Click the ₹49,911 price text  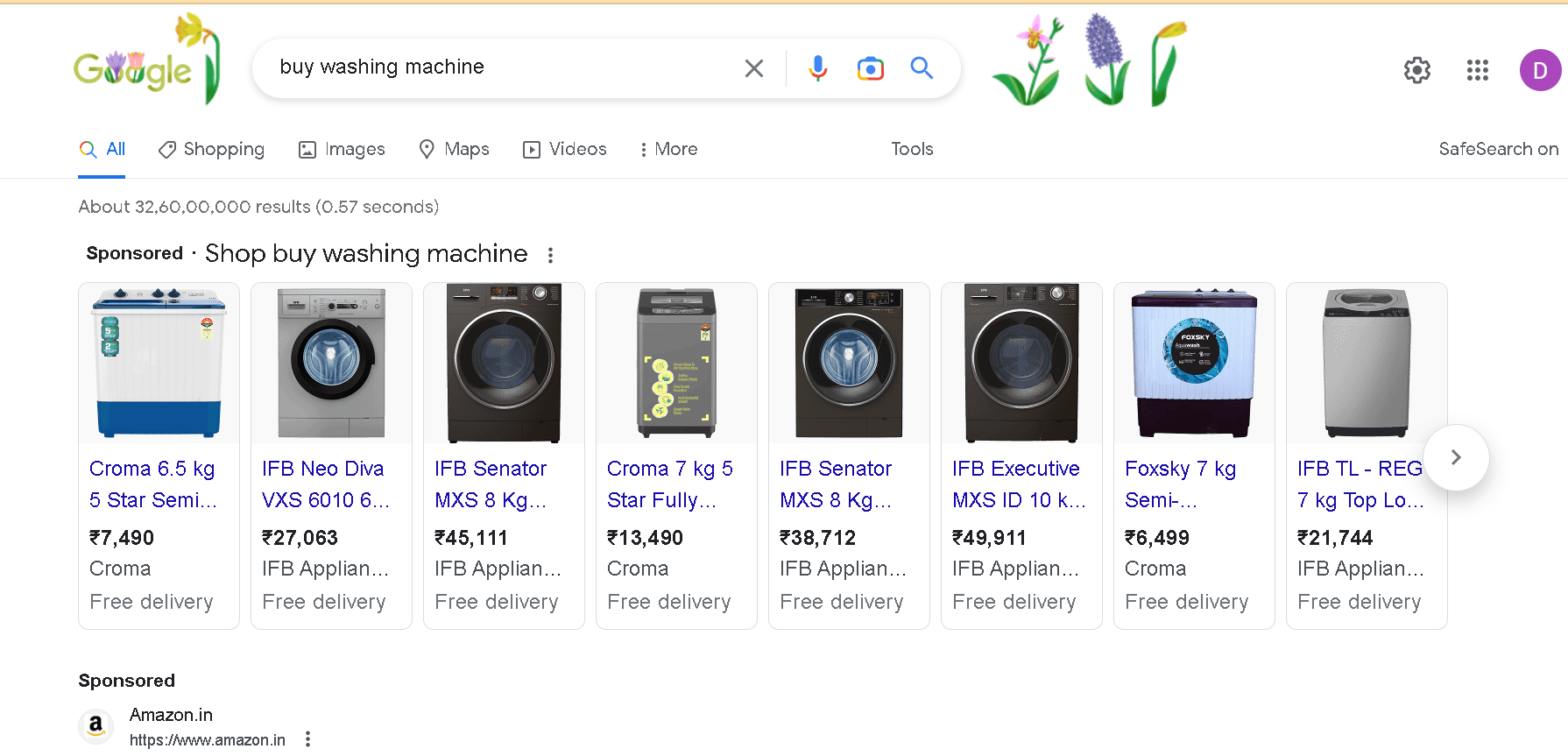click(989, 538)
